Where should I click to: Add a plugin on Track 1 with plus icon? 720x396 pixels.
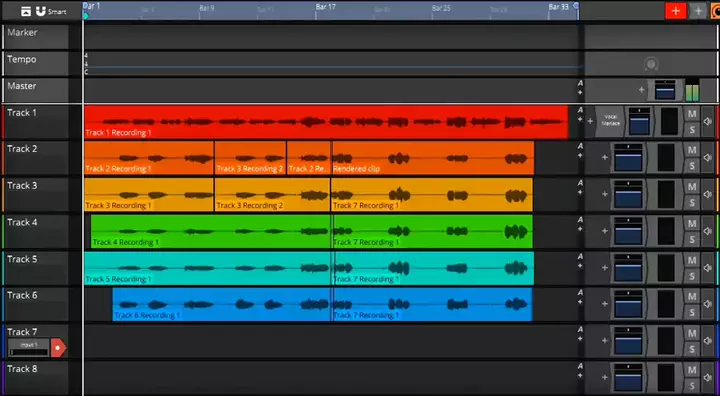590,121
